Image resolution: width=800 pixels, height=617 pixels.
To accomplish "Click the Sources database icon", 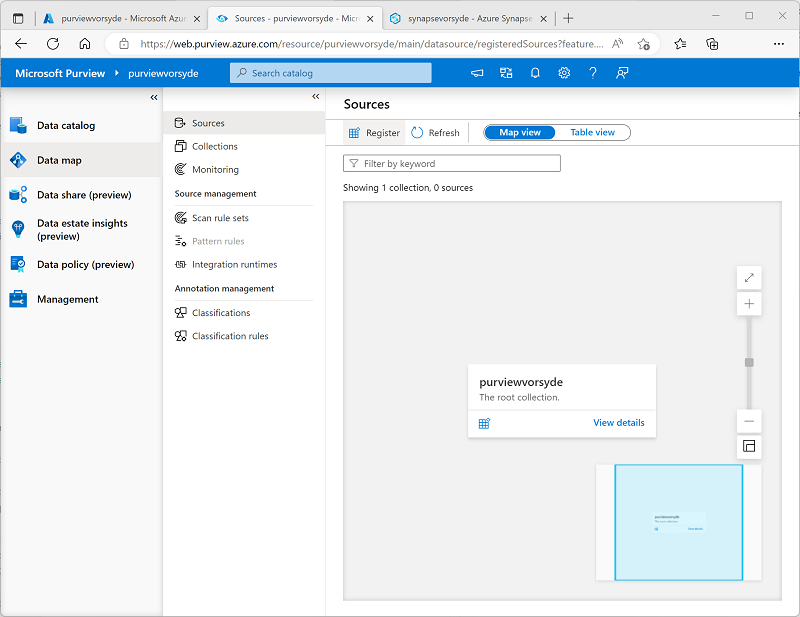I will pos(180,123).
